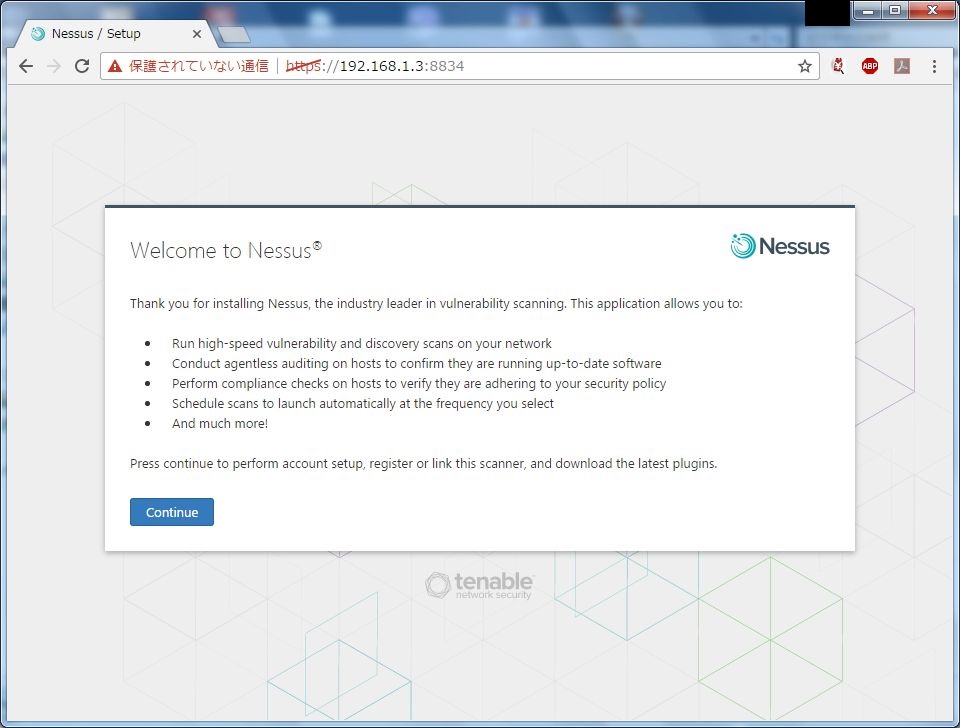The width and height of the screenshot is (960, 728).
Task: Click the 'Press continue to perform account setup' sentence
Action: click(423, 463)
